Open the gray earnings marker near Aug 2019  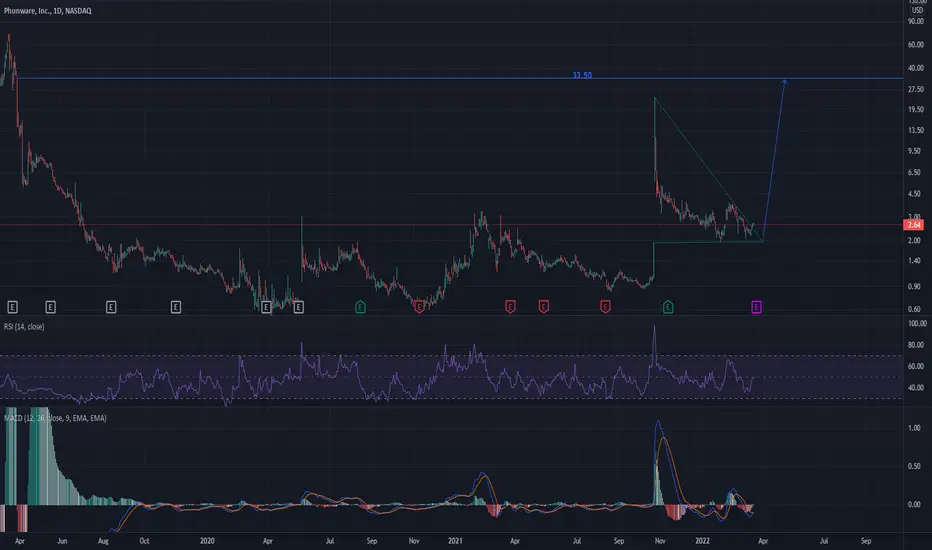click(x=111, y=307)
